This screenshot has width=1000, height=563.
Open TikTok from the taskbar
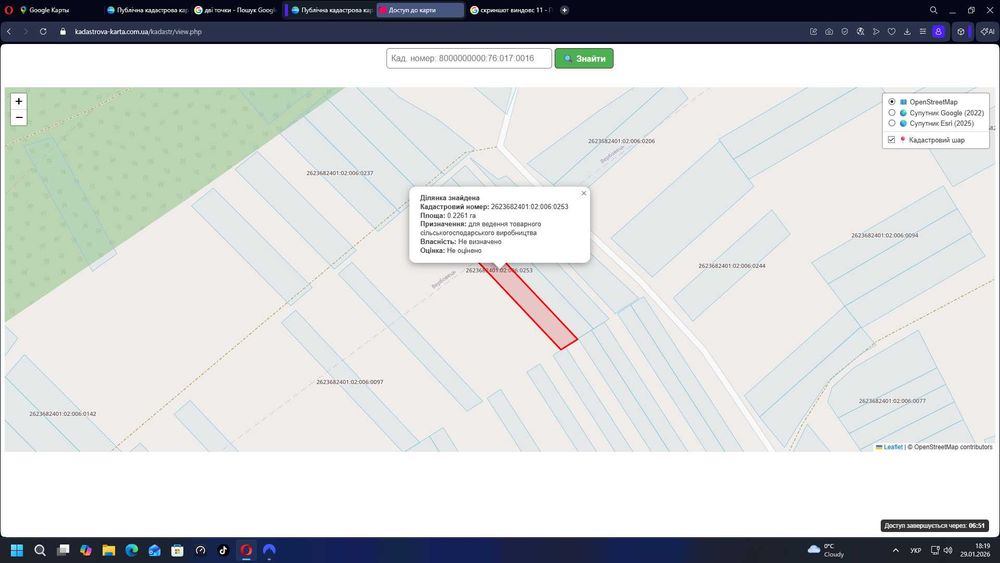tap(223, 550)
